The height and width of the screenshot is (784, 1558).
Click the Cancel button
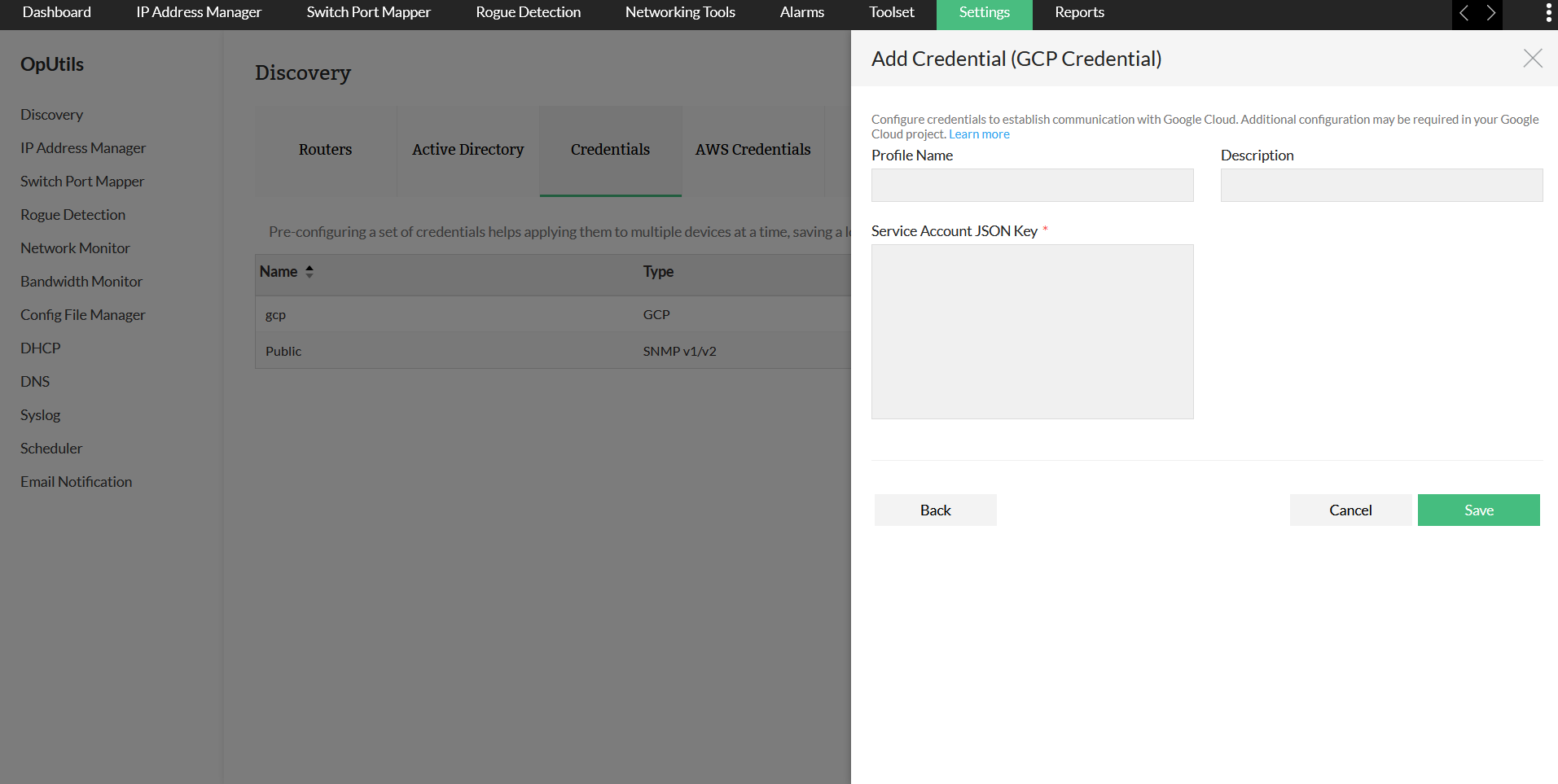point(1351,510)
